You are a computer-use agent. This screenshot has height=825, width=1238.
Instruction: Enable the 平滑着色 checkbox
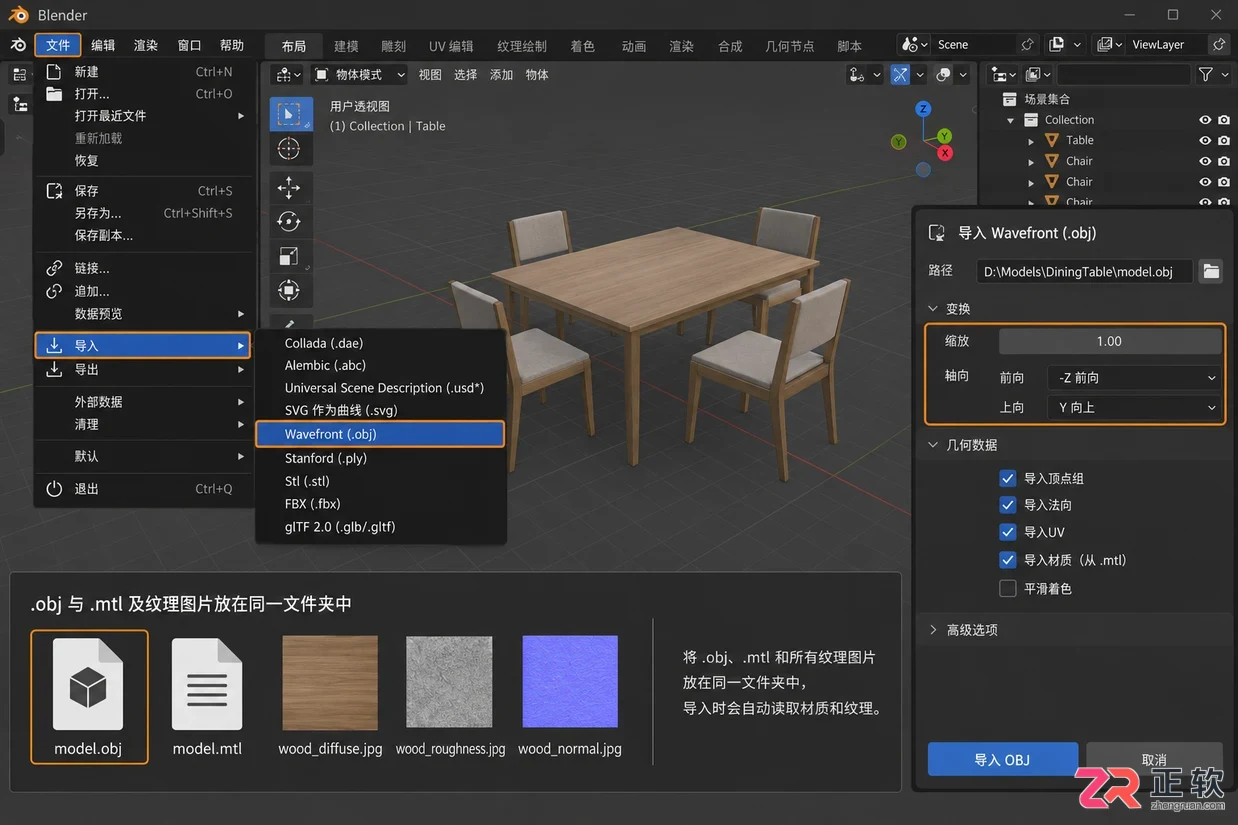click(x=1008, y=588)
